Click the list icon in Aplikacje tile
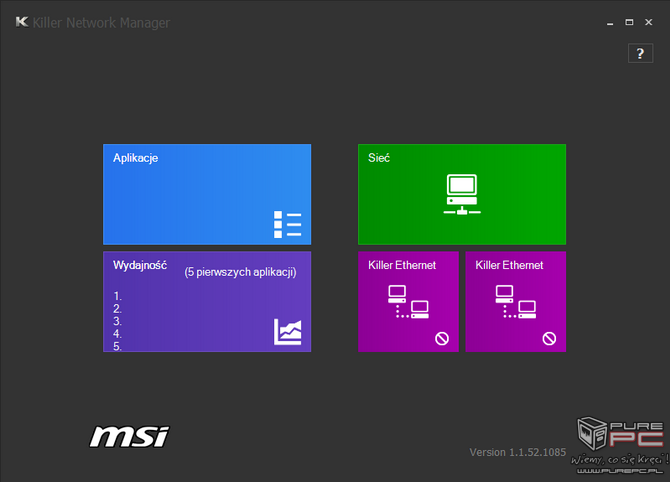 (x=288, y=224)
